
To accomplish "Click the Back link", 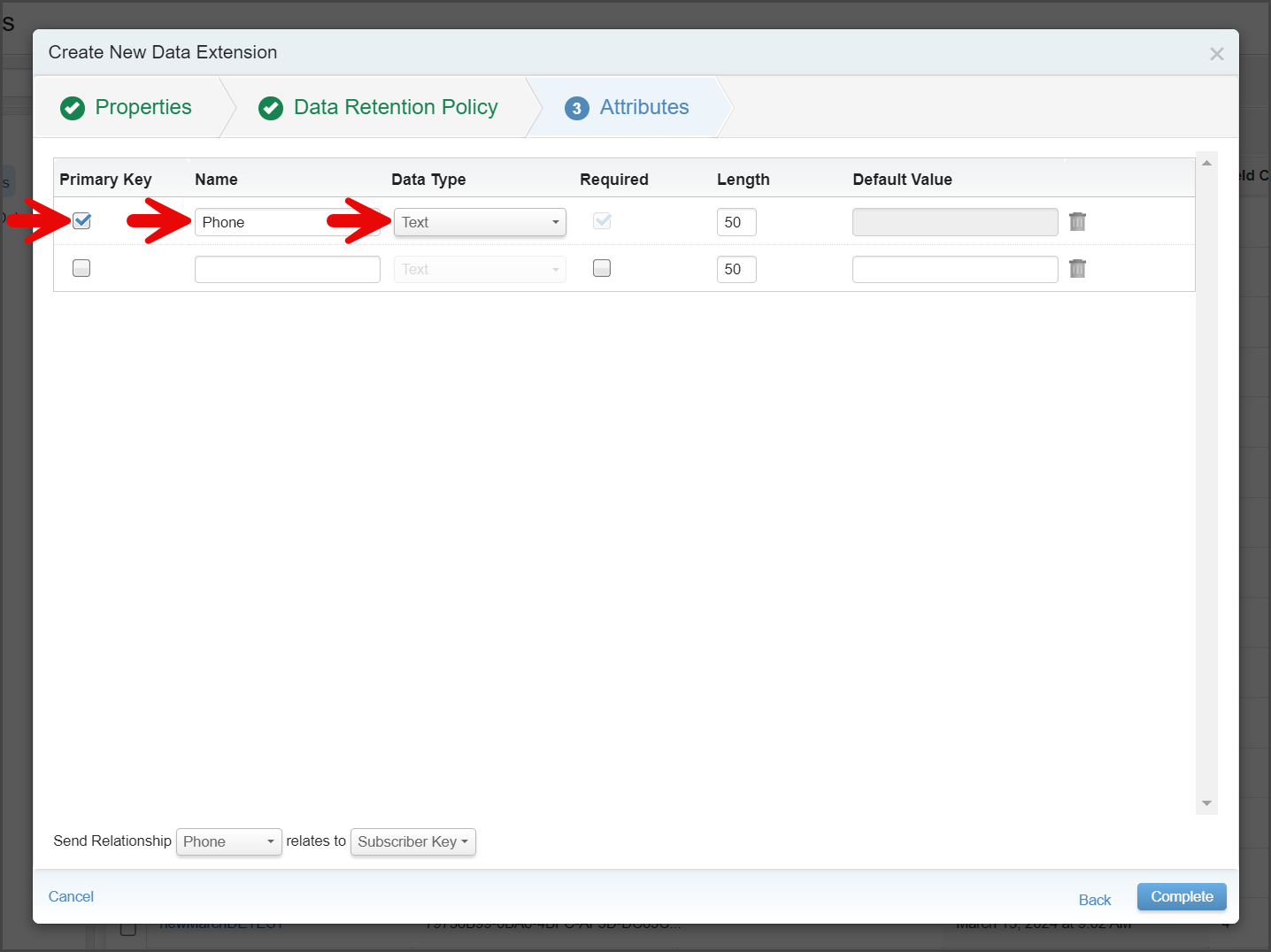I will click(x=1095, y=900).
